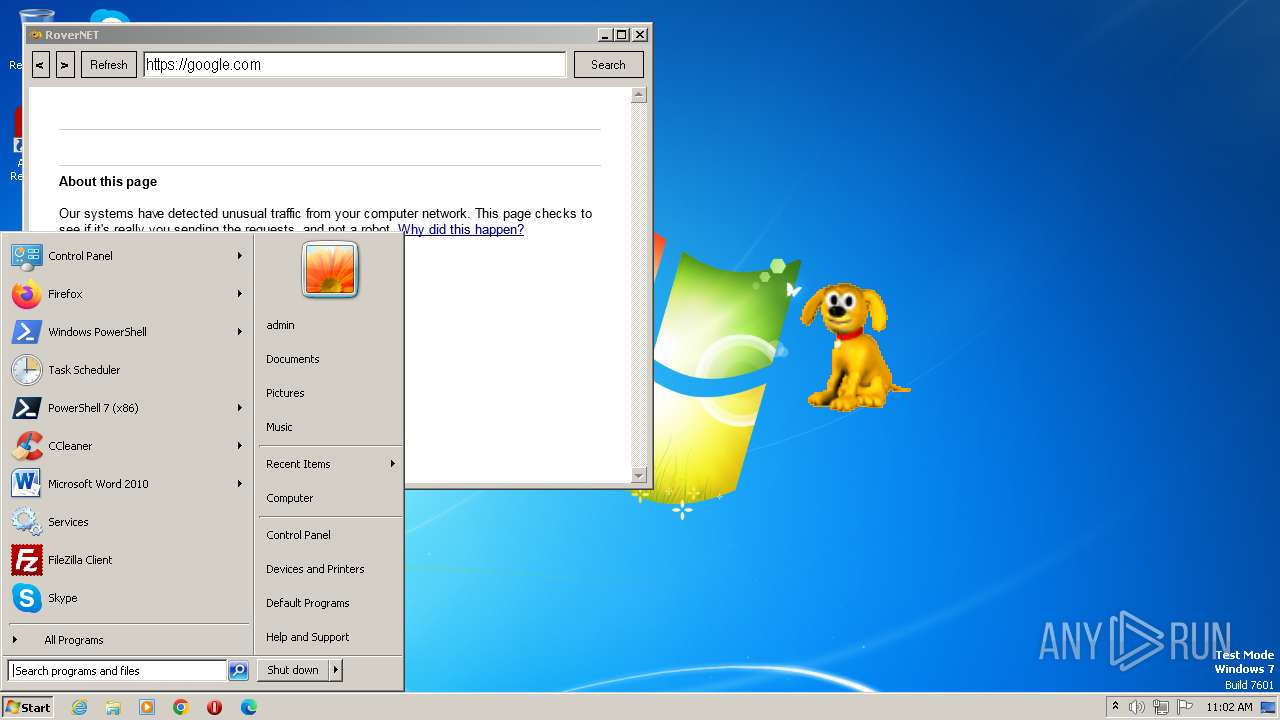Click the search magnifier icon in Start menu
The height and width of the screenshot is (720, 1280).
point(238,671)
